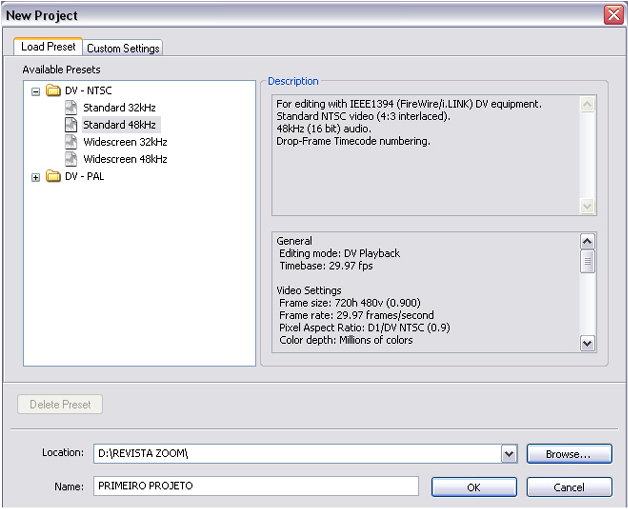Select the Load Preset tab
Image resolution: width=628 pixels, height=509 pixels.
[48, 47]
